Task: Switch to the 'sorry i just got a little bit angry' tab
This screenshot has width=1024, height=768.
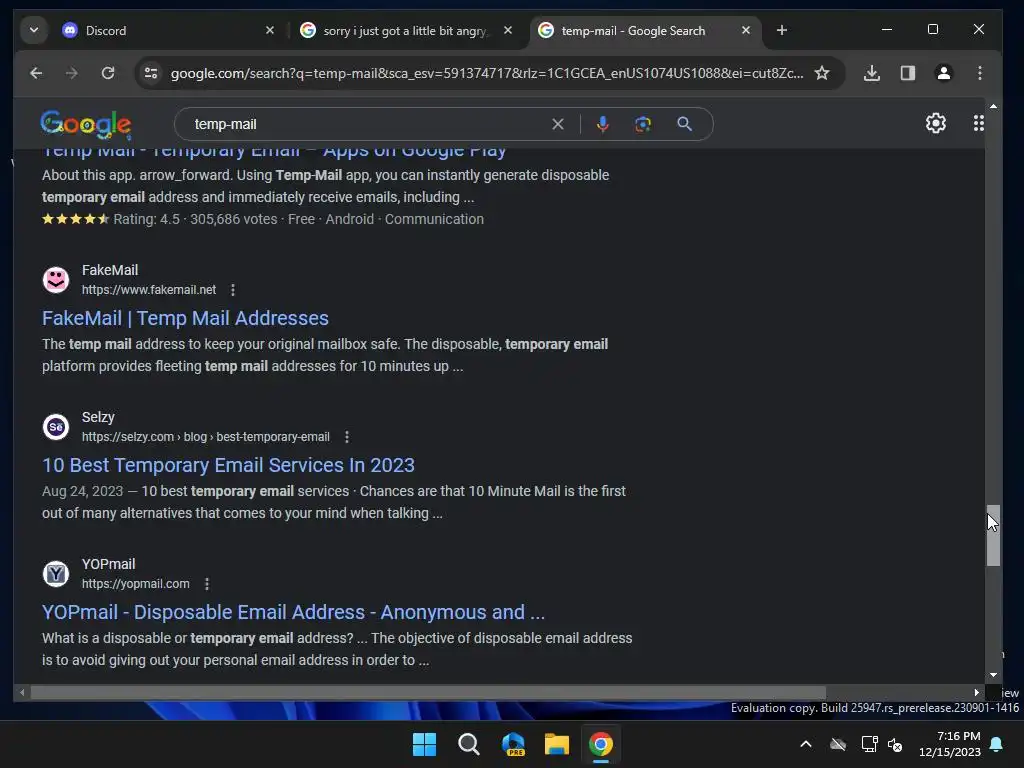Action: (x=407, y=31)
